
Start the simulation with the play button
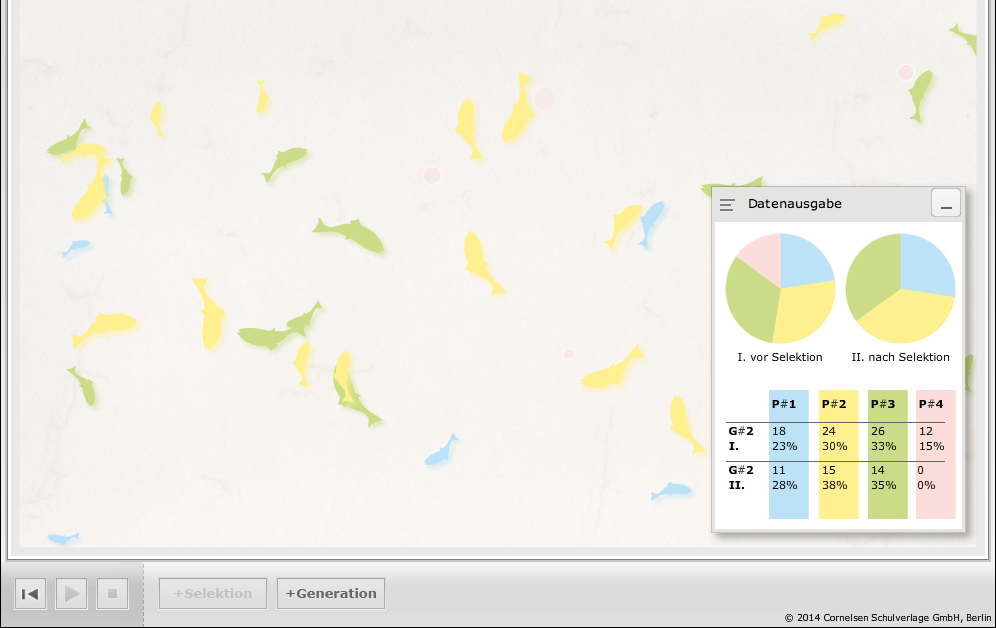[71, 594]
